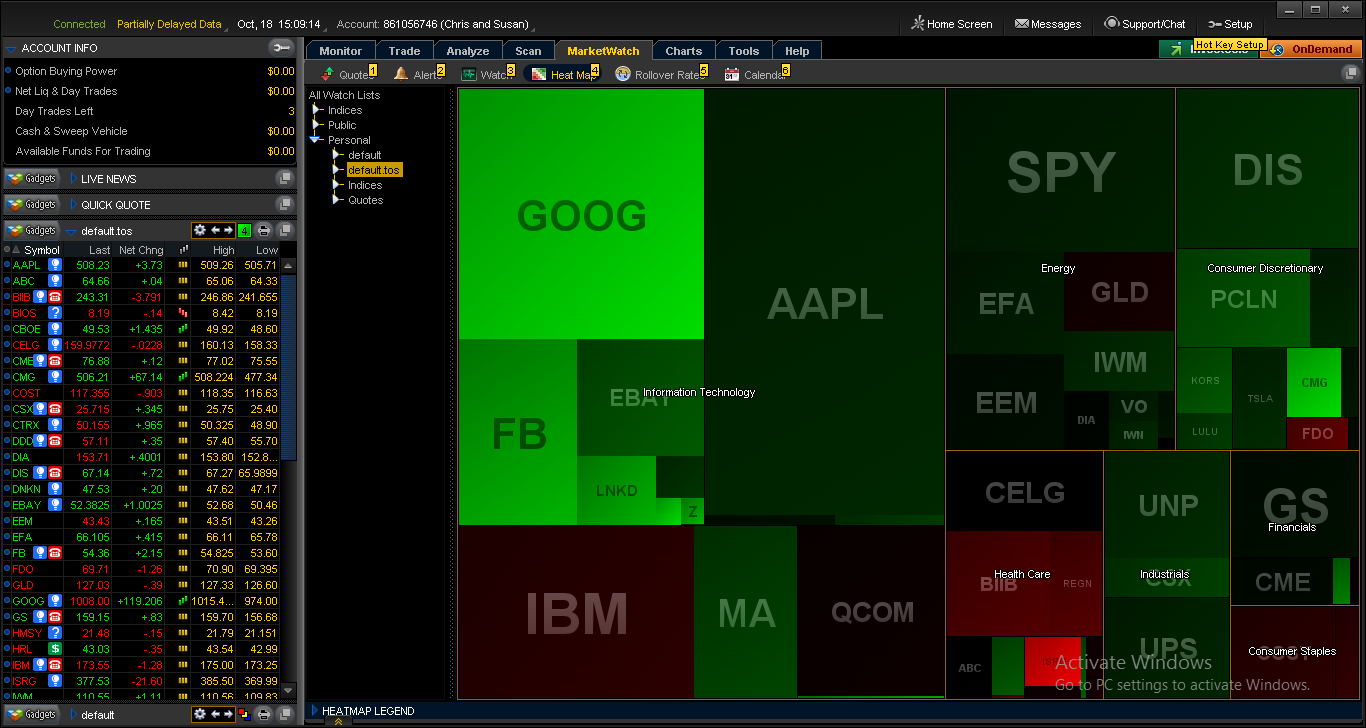Switch to the Tools tab
The height and width of the screenshot is (728, 1366).
click(744, 51)
